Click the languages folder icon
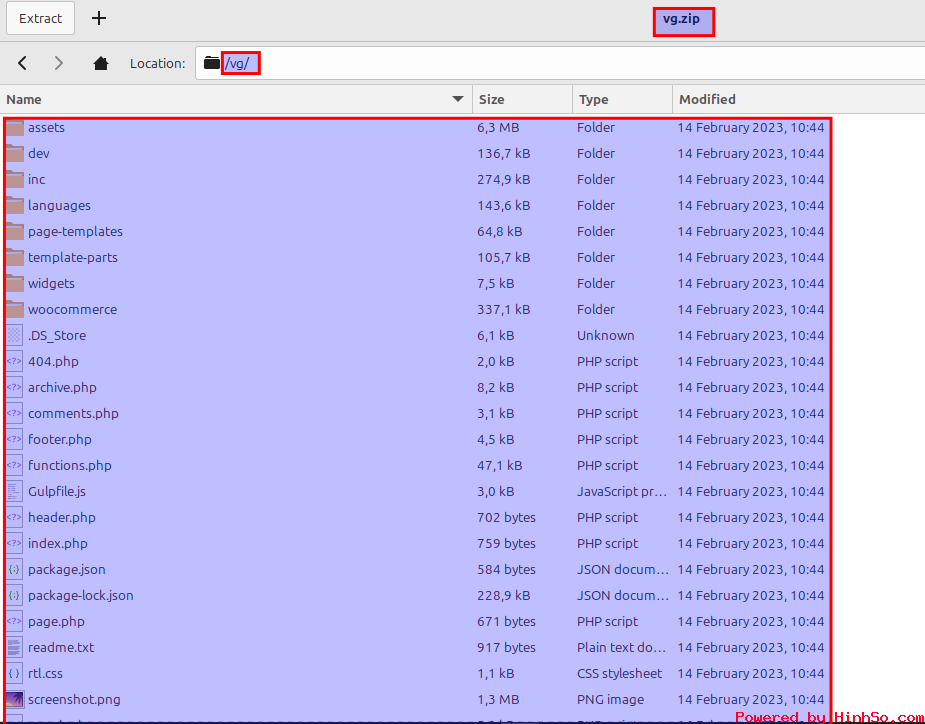The height and width of the screenshot is (724, 925). pyautogui.click(x=15, y=205)
